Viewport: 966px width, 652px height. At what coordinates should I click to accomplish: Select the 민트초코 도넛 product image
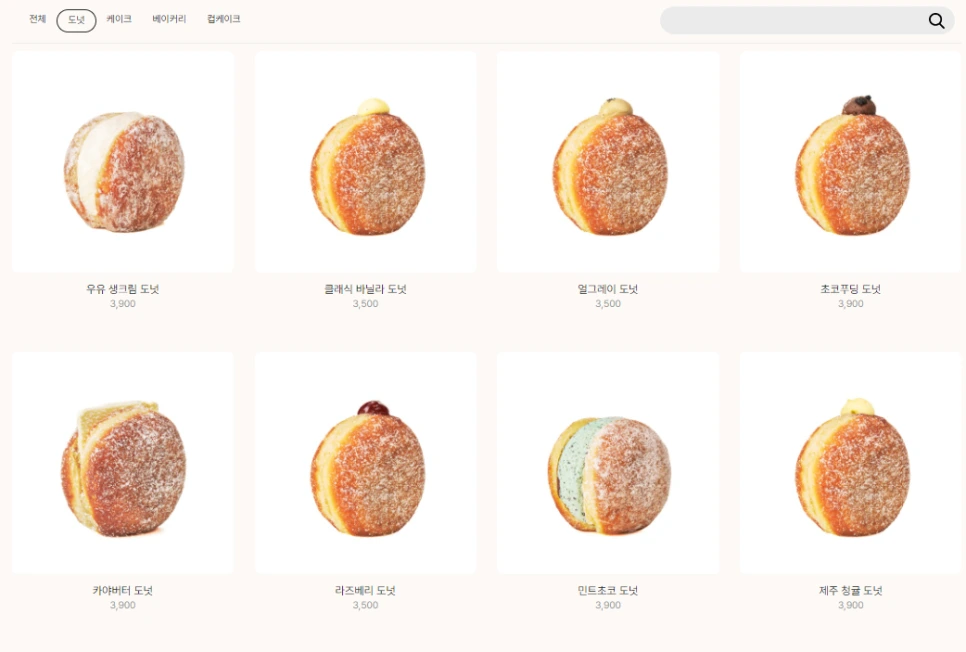pos(608,463)
